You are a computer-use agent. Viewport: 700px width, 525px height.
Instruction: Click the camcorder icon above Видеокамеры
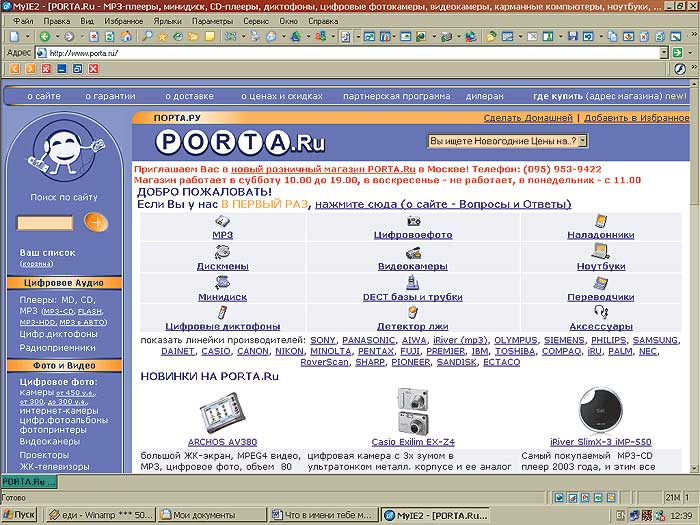[413, 253]
